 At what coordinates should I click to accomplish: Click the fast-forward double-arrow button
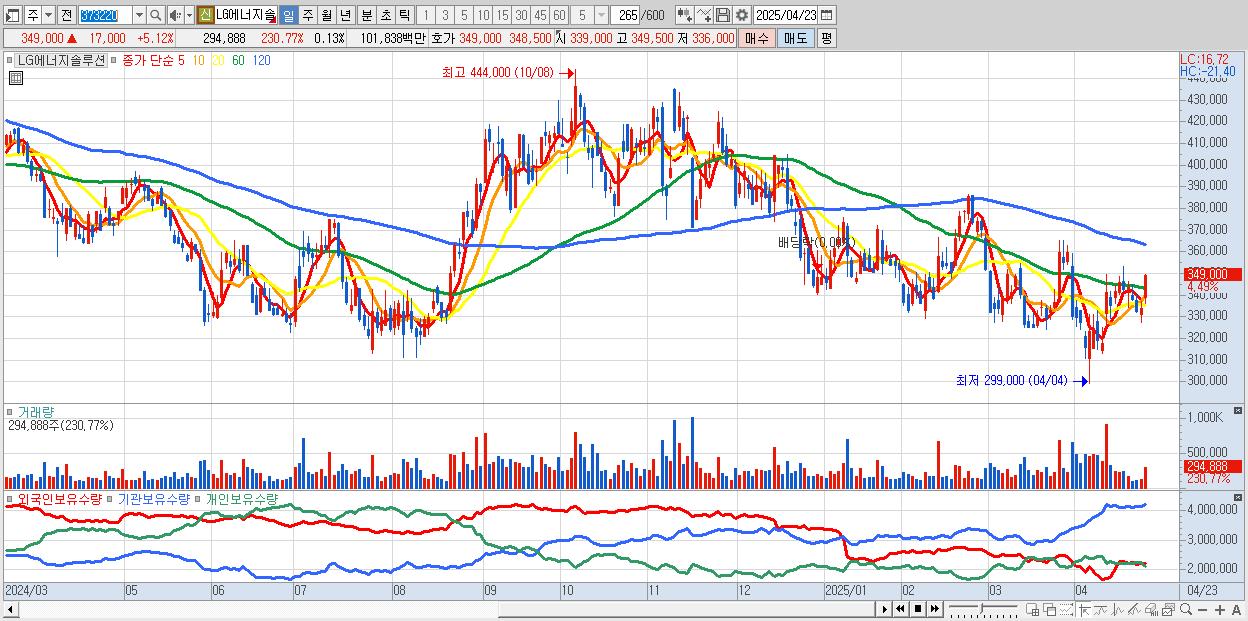[x=934, y=609]
